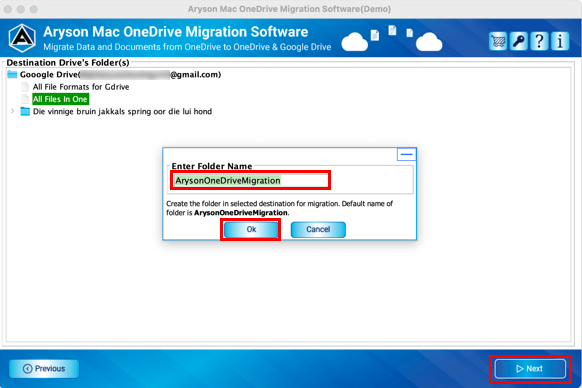Select Die vinnige bruin jakkals spring oor die lui hond
Image resolution: width=582 pixels, height=388 pixels.
click(122, 111)
